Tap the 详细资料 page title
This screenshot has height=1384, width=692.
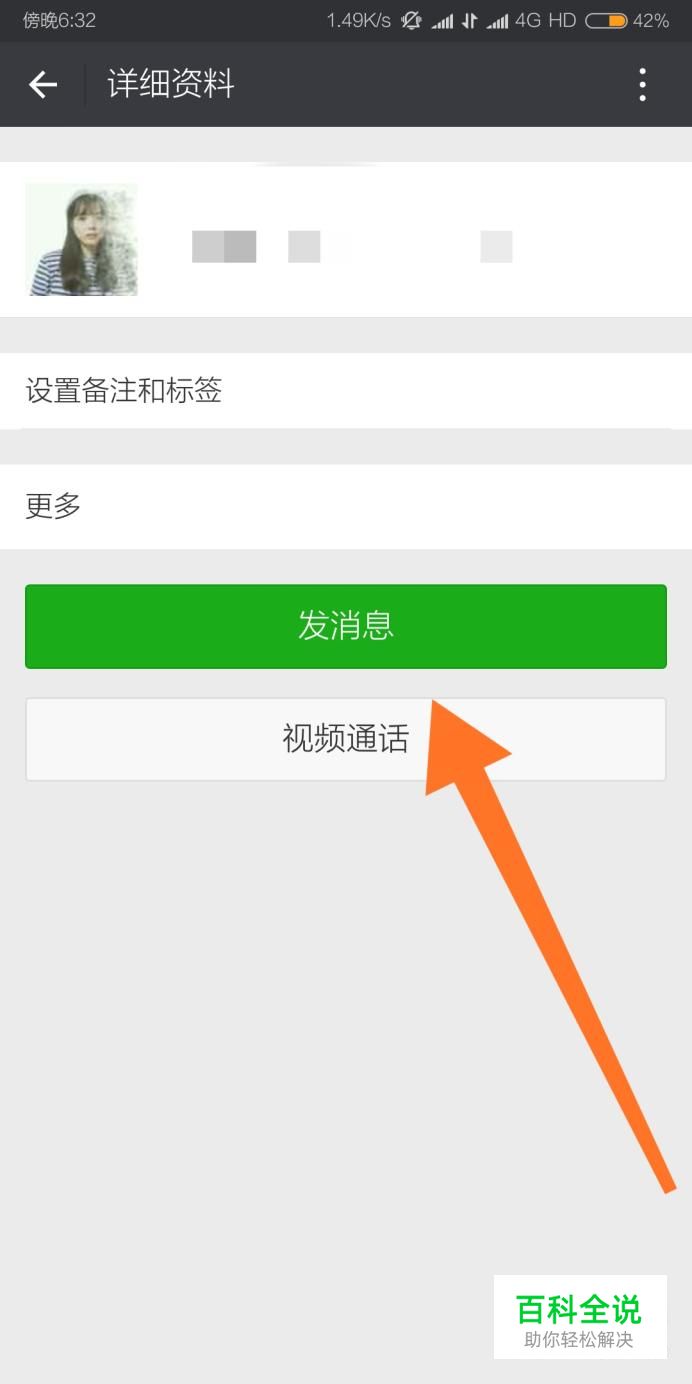(171, 85)
